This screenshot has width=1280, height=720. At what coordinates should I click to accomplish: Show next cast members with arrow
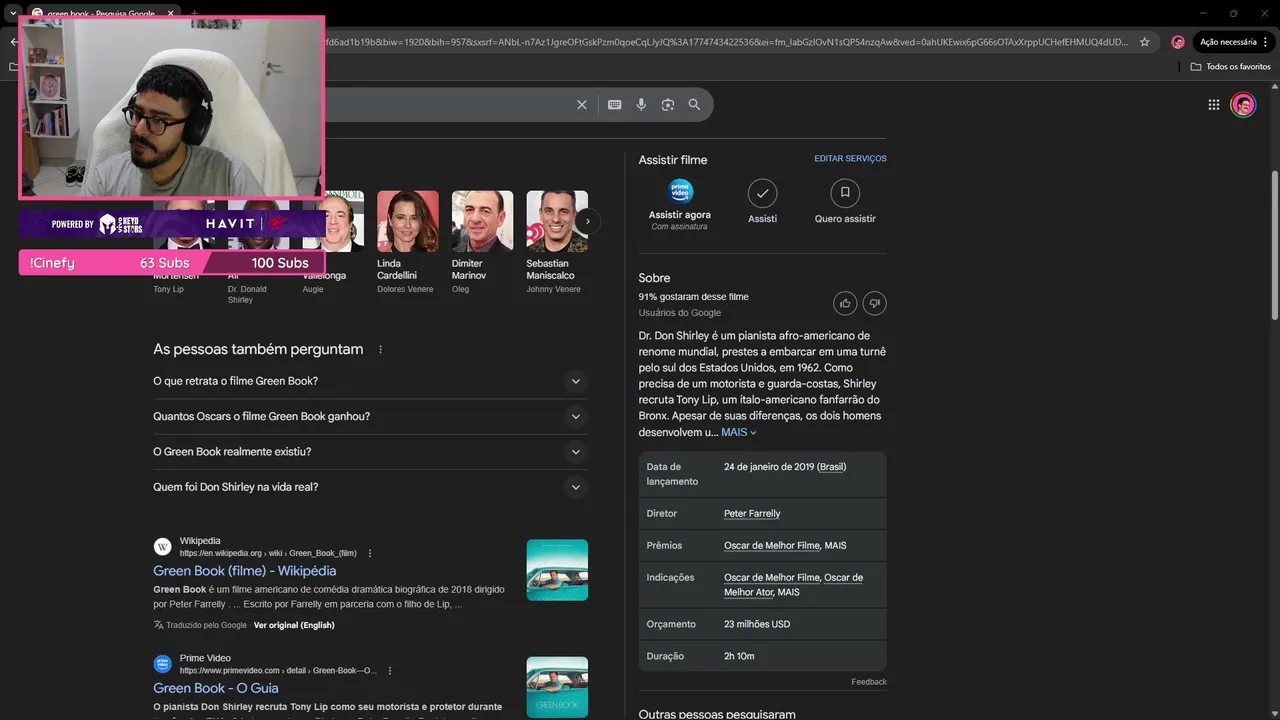588,221
